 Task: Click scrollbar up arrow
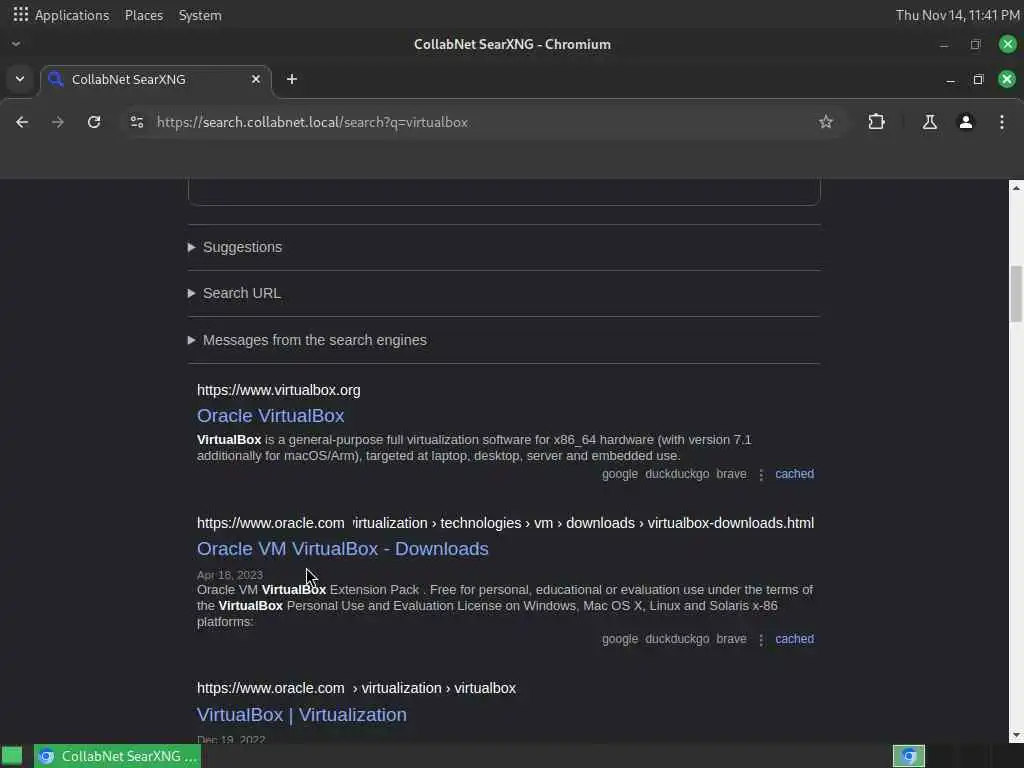[x=1016, y=188]
